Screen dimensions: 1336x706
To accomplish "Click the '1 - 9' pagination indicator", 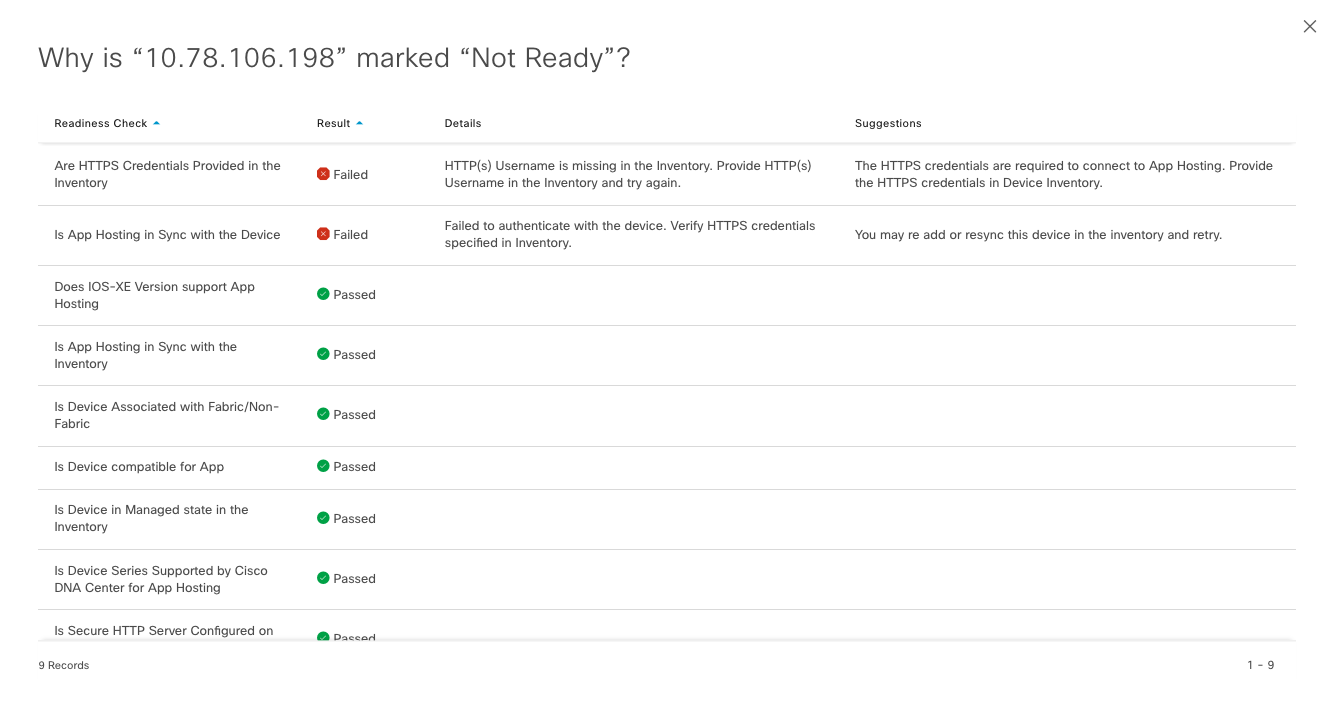I will pyautogui.click(x=1260, y=665).
